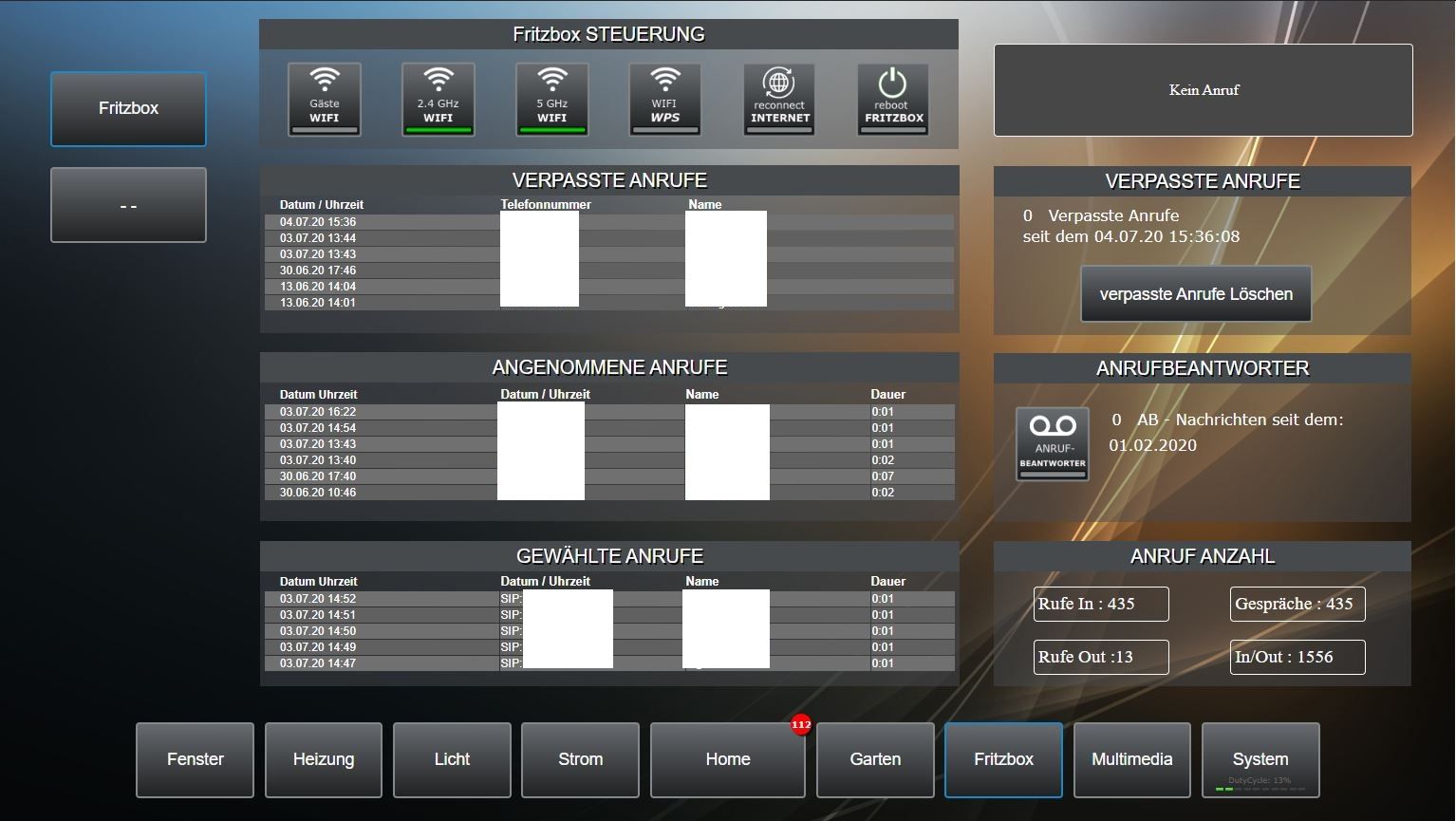Viewport: 1456px width, 821px height.
Task: Select missed call row 04.07.20 15:36
Action: [x=608, y=222]
